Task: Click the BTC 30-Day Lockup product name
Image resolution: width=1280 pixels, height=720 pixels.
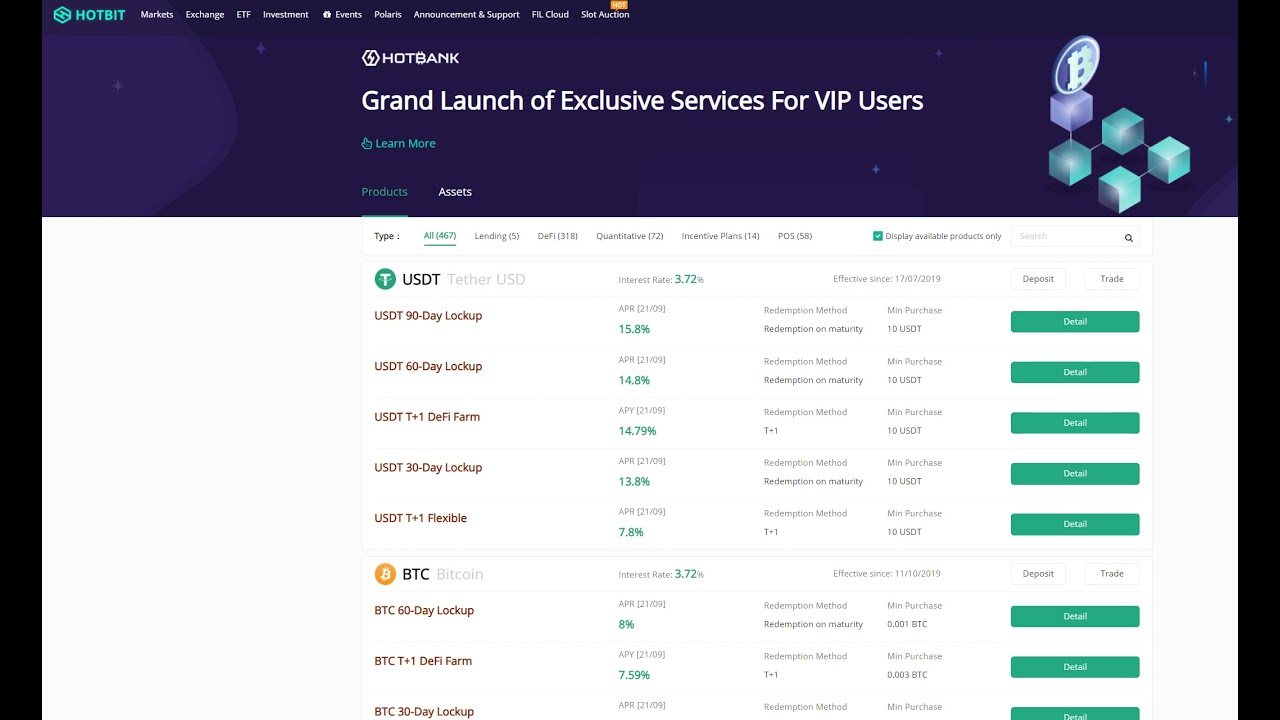Action: point(424,712)
